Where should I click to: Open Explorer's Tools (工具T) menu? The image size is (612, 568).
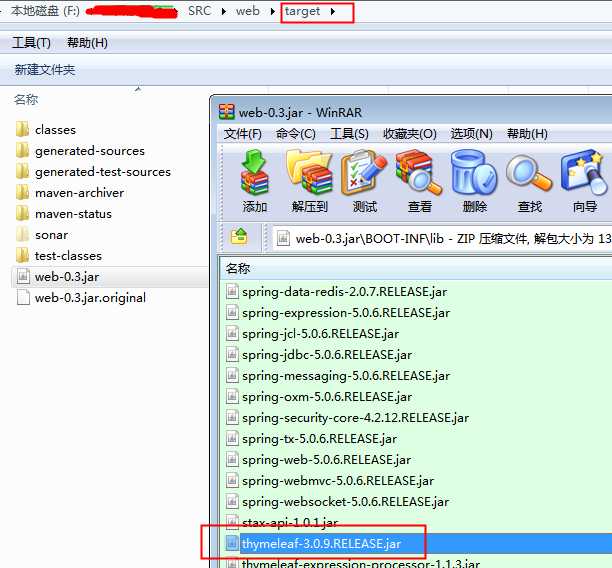31,43
